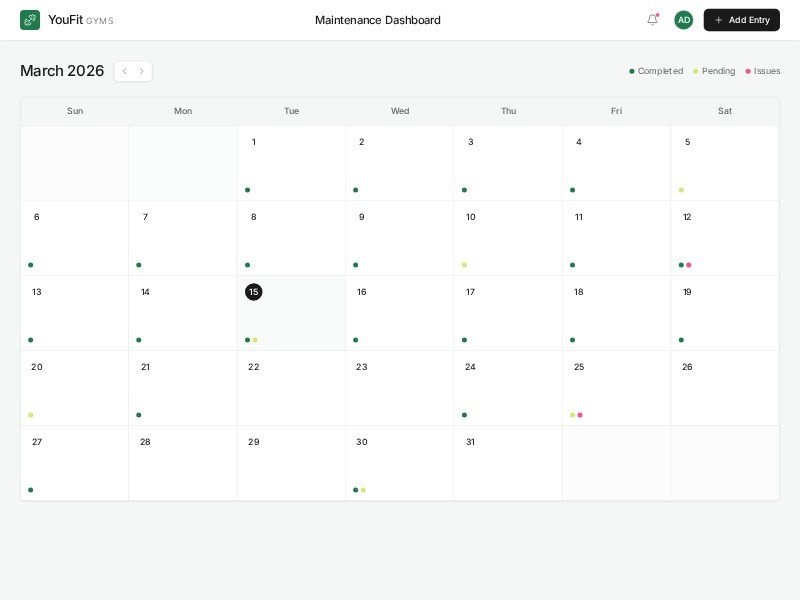Click the Add Entry button
This screenshot has height=600, width=800.
coord(741,20)
